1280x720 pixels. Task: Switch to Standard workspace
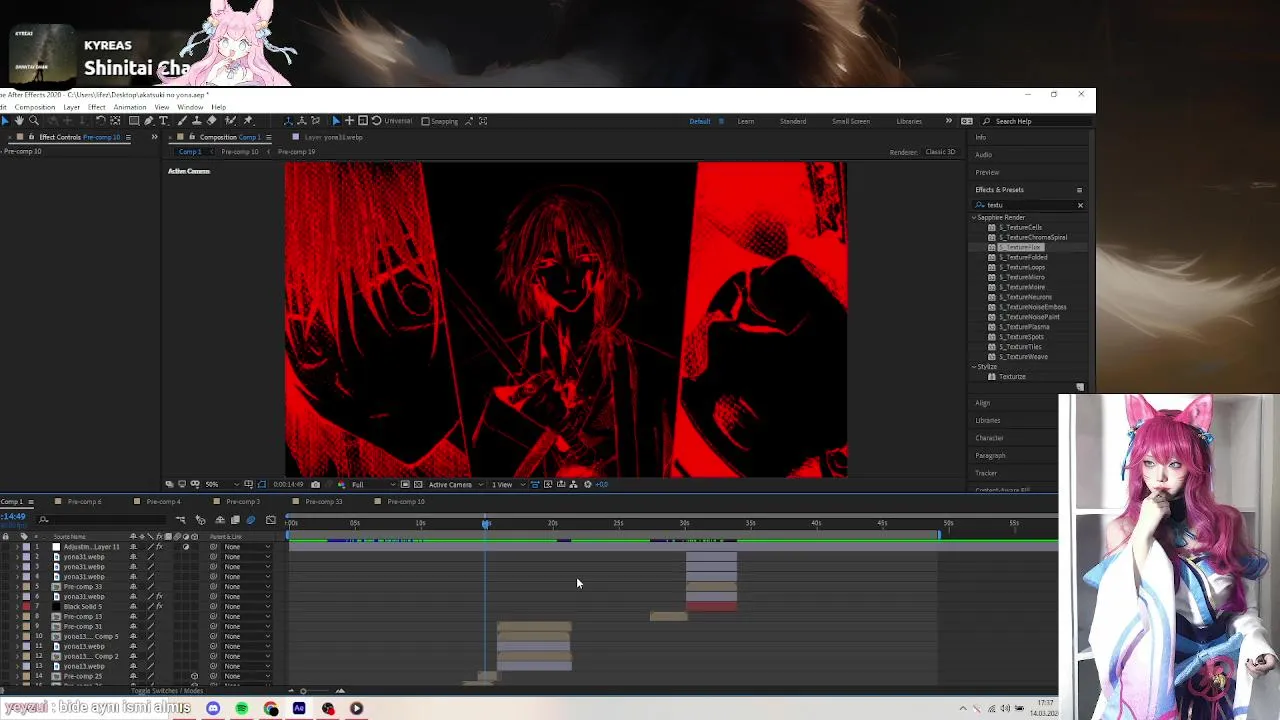(793, 121)
